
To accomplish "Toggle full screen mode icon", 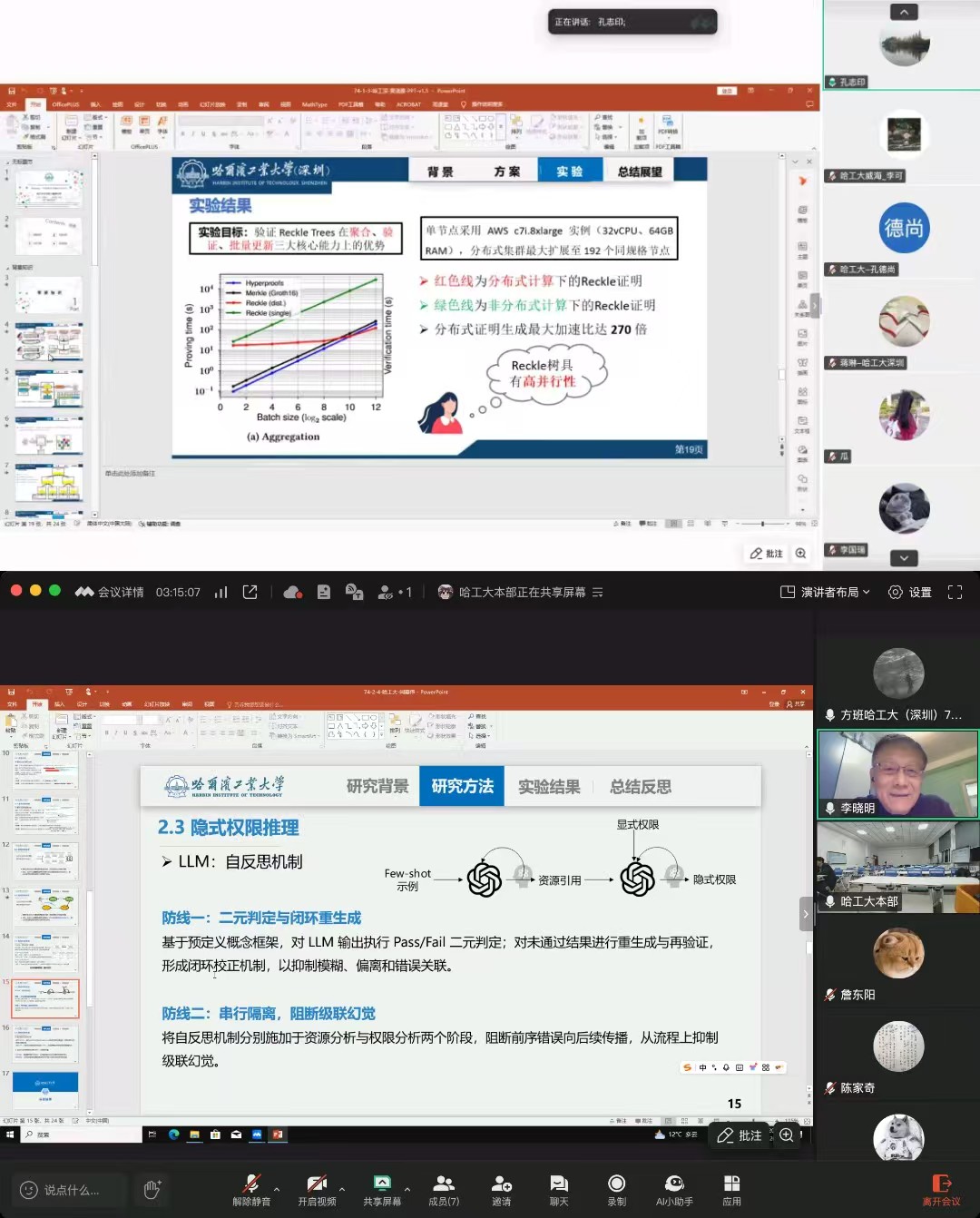I will [955, 592].
